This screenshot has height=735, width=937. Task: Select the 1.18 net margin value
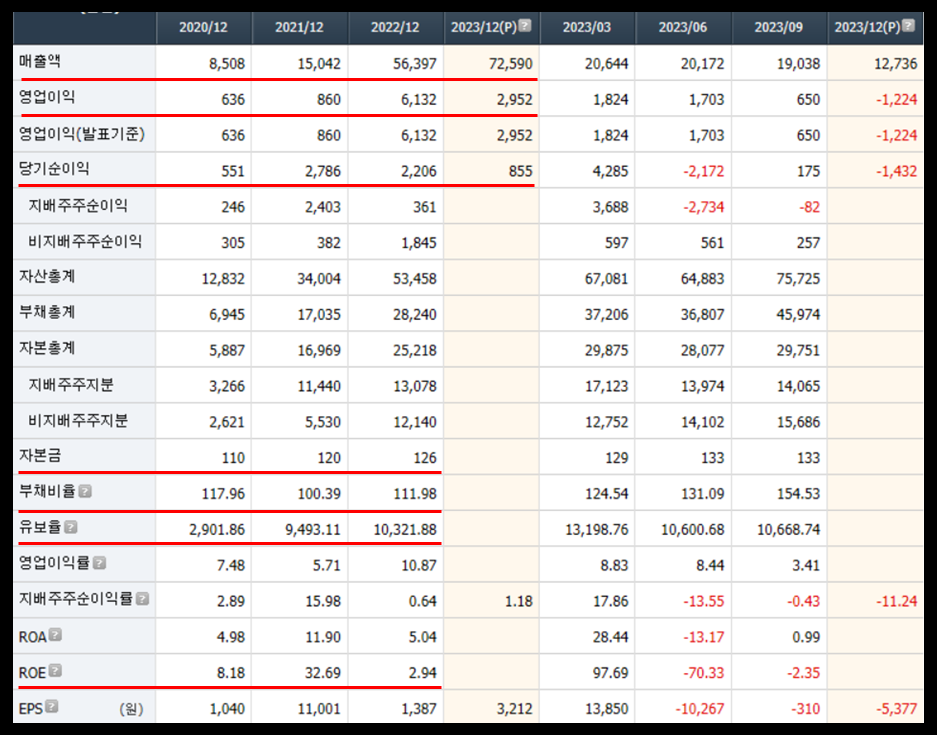point(519,601)
